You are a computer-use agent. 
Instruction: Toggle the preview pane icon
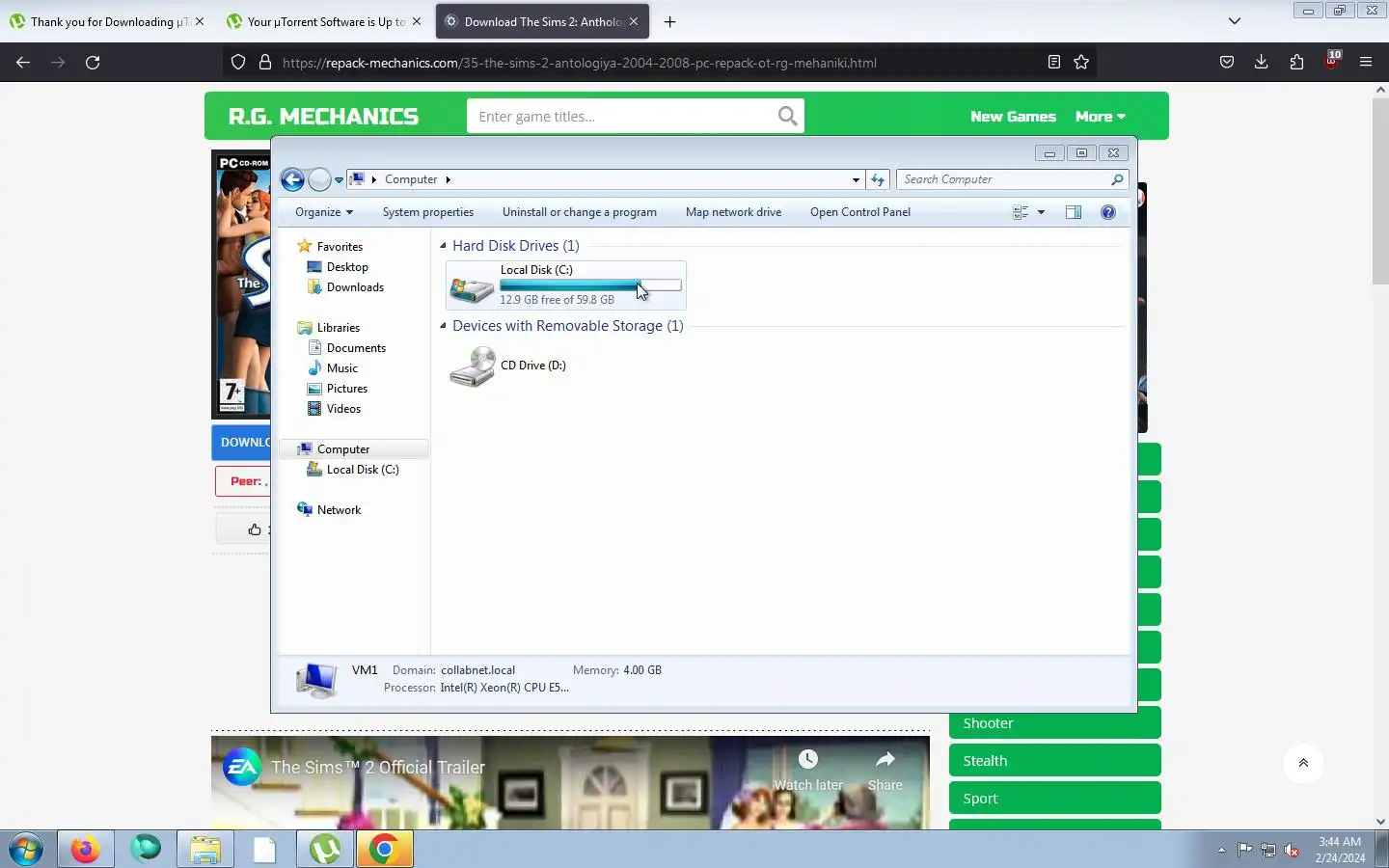point(1074,212)
